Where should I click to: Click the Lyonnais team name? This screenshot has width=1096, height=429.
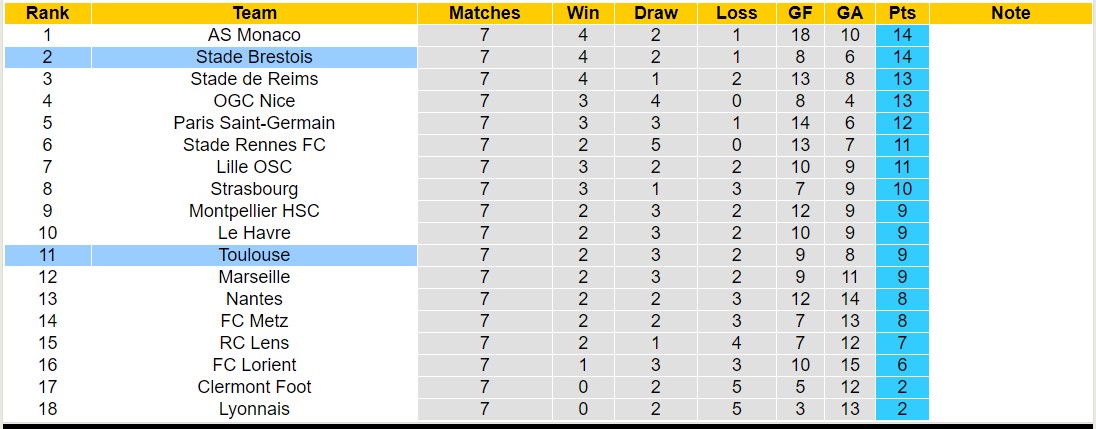pyautogui.click(x=254, y=409)
